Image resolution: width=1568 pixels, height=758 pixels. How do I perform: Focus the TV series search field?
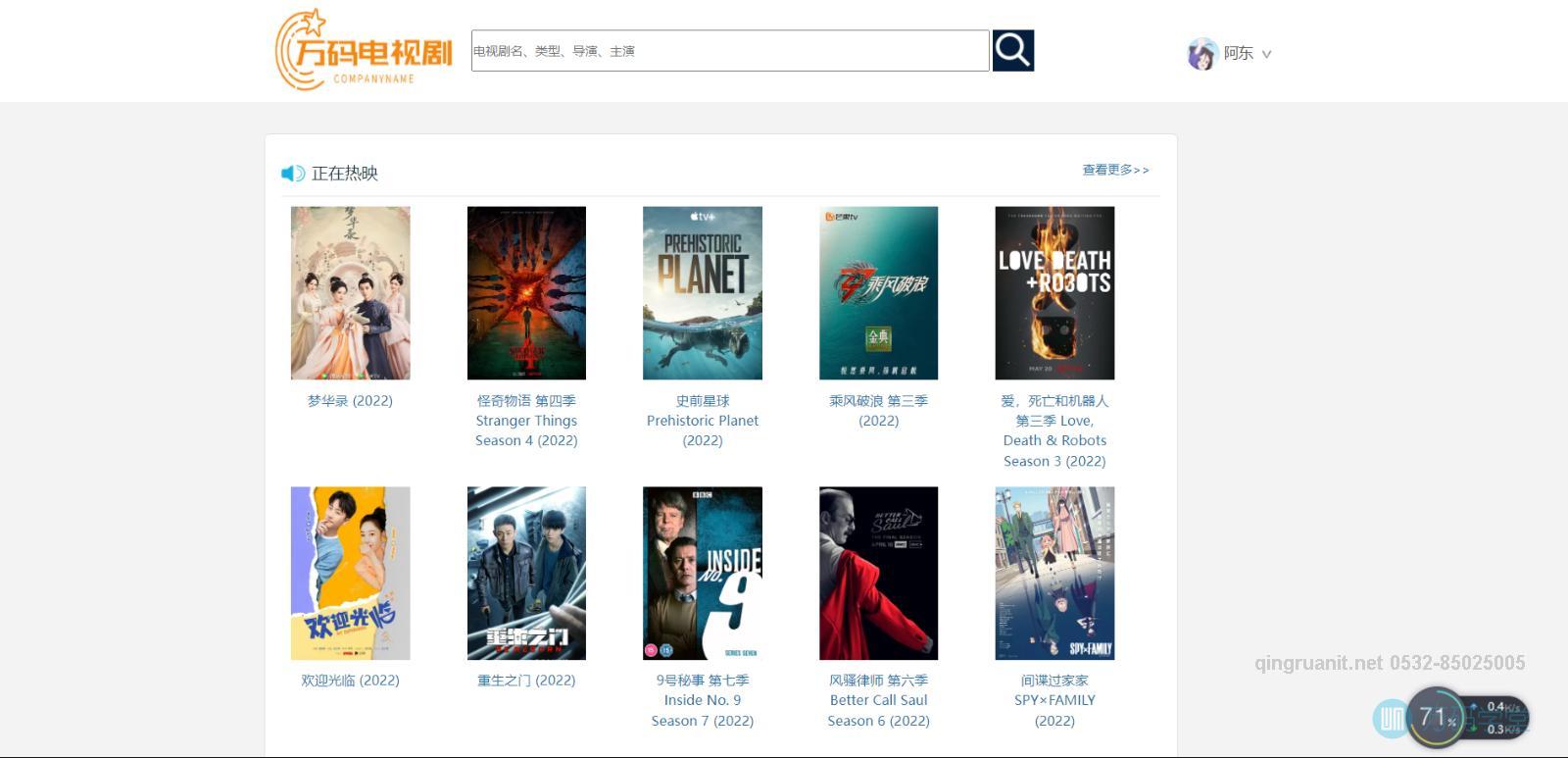(730, 50)
